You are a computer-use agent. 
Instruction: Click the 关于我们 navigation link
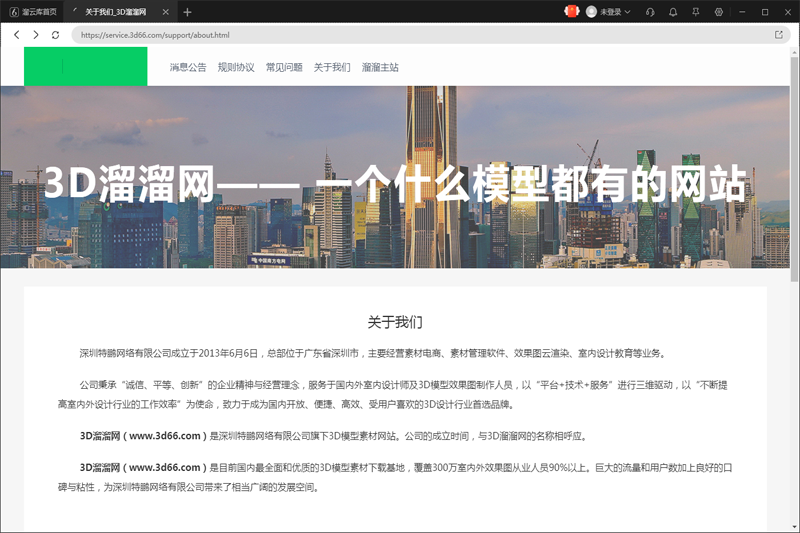(332, 67)
